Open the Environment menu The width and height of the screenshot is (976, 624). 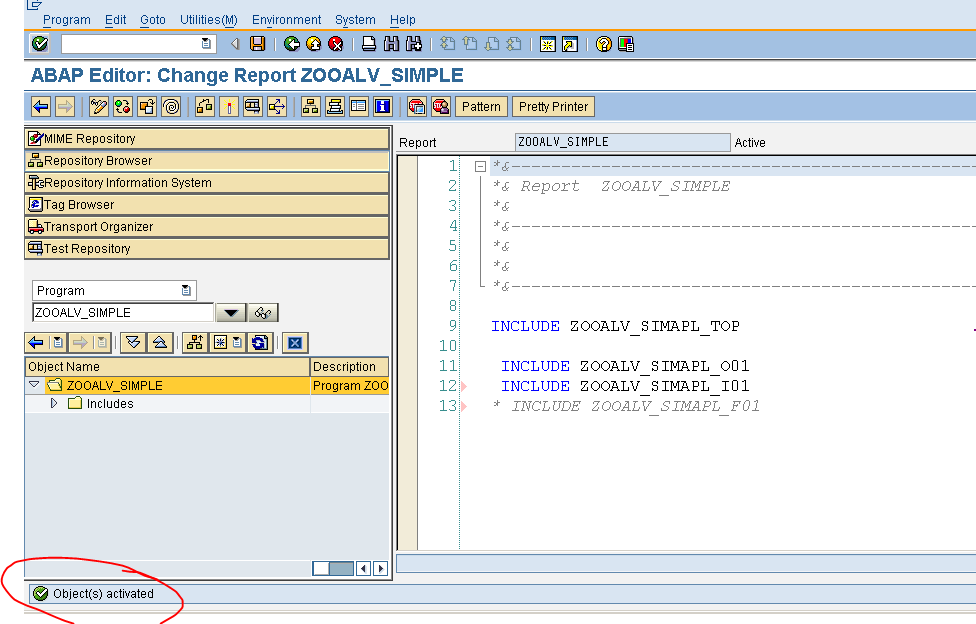(286, 19)
